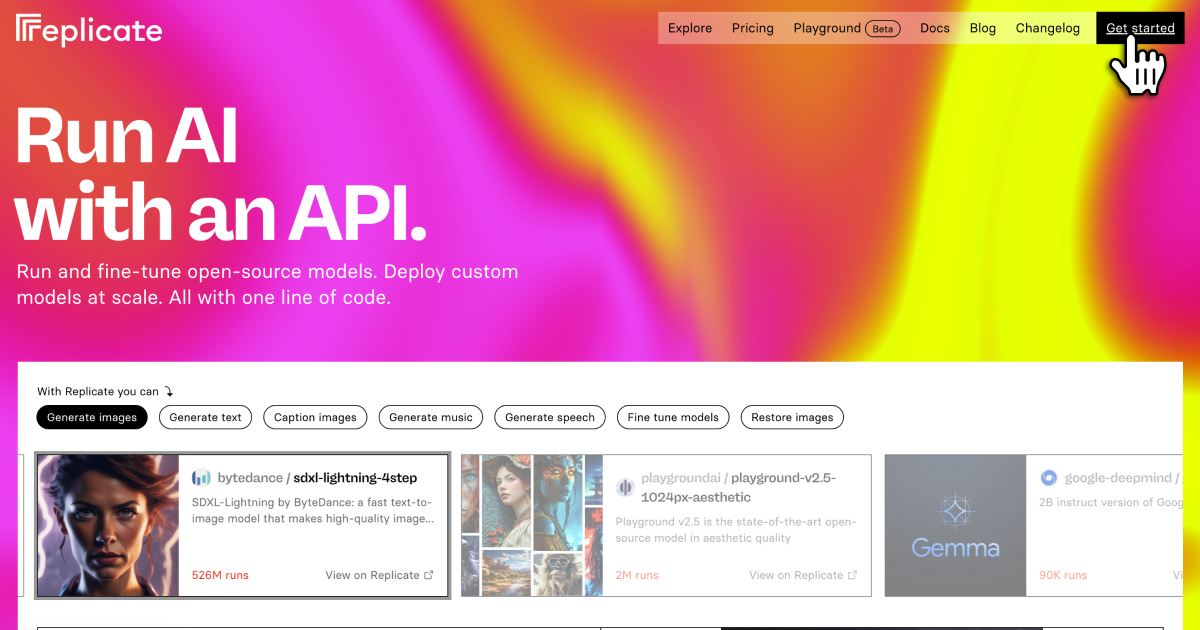1200x630 pixels.
Task: Open the sdxl-lightning-4step model thumbnail
Action: [108, 526]
